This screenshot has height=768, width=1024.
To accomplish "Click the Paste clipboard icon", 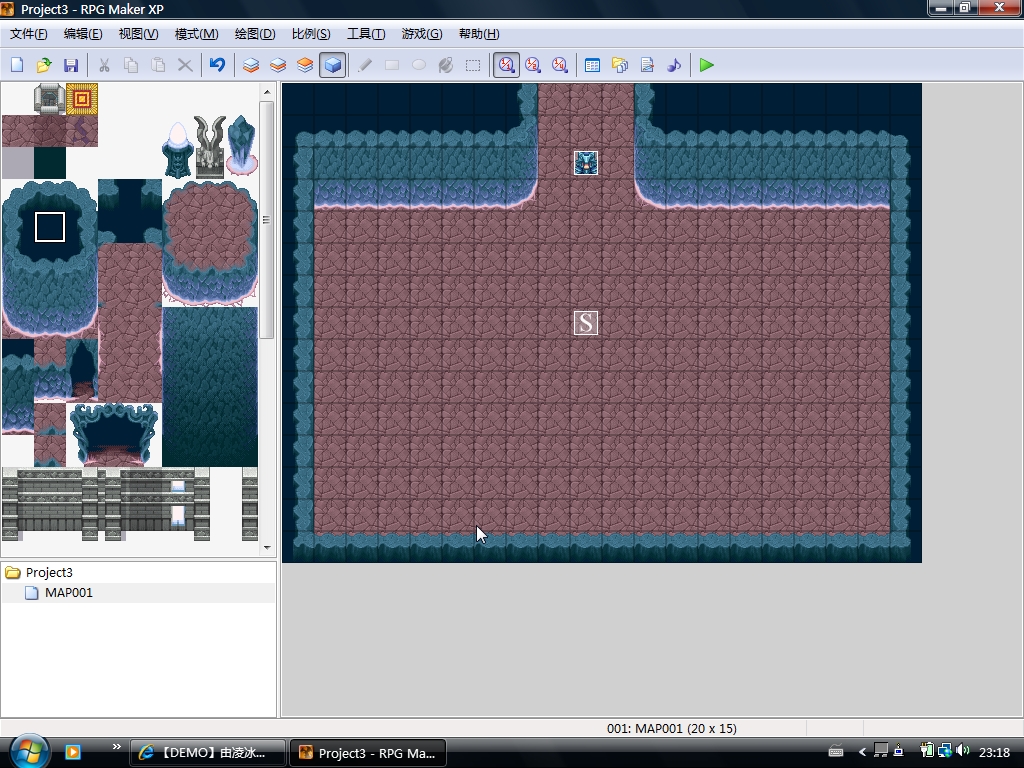I will [158, 65].
